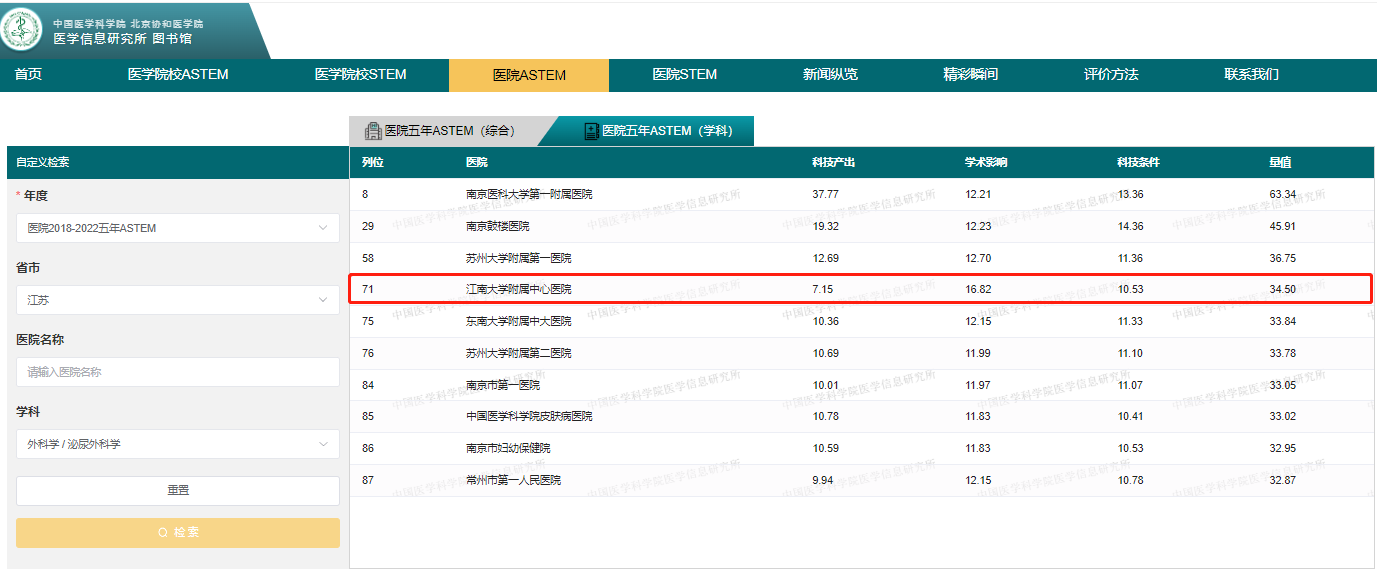The image size is (1377, 569).
Task: Open 评价方法 evaluation methods page
Action: coord(1111,75)
